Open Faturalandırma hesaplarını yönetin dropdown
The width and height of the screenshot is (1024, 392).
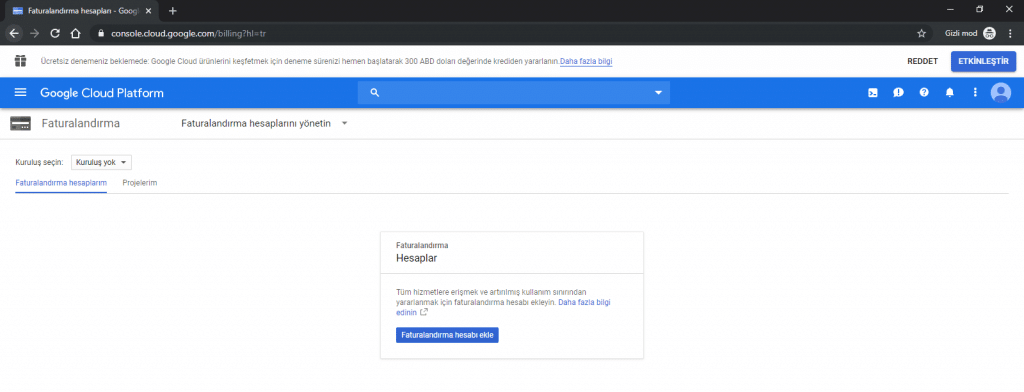click(264, 123)
